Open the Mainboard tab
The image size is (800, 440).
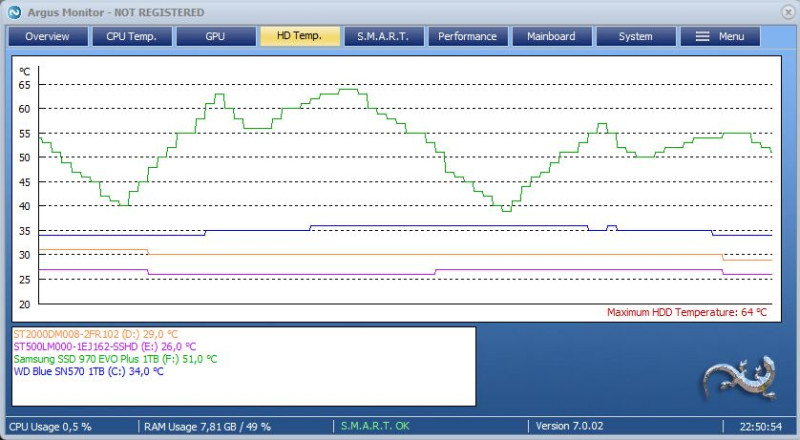click(552, 36)
